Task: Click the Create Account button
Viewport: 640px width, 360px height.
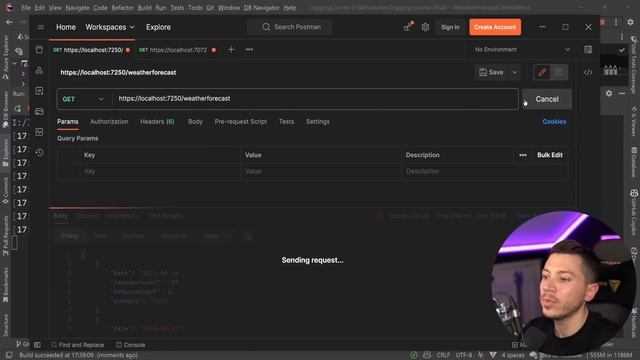Action: pos(495,27)
